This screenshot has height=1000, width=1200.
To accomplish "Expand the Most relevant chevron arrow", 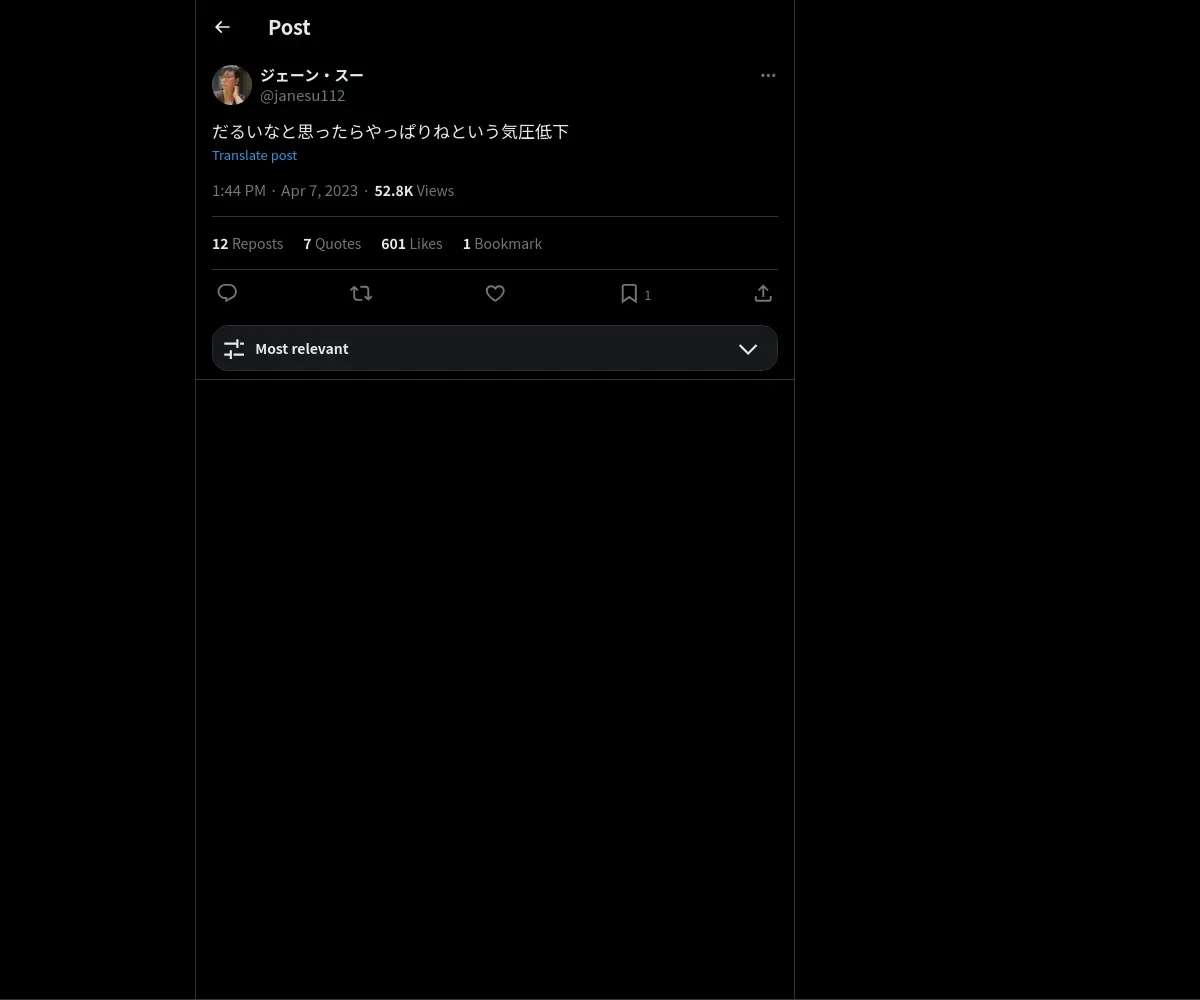I will click(x=748, y=349).
